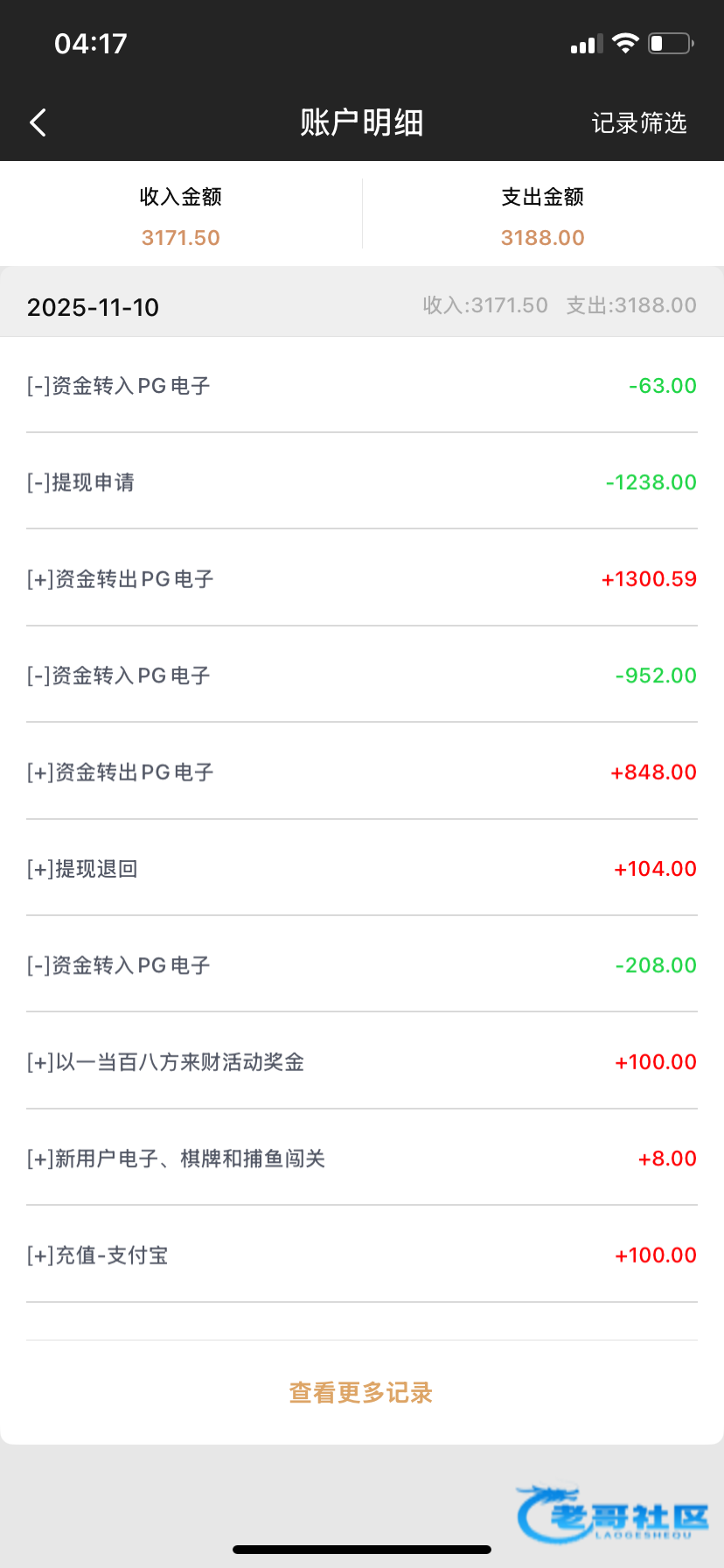
Task: Select the 支出金额 summary tab
Action: [x=542, y=215]
